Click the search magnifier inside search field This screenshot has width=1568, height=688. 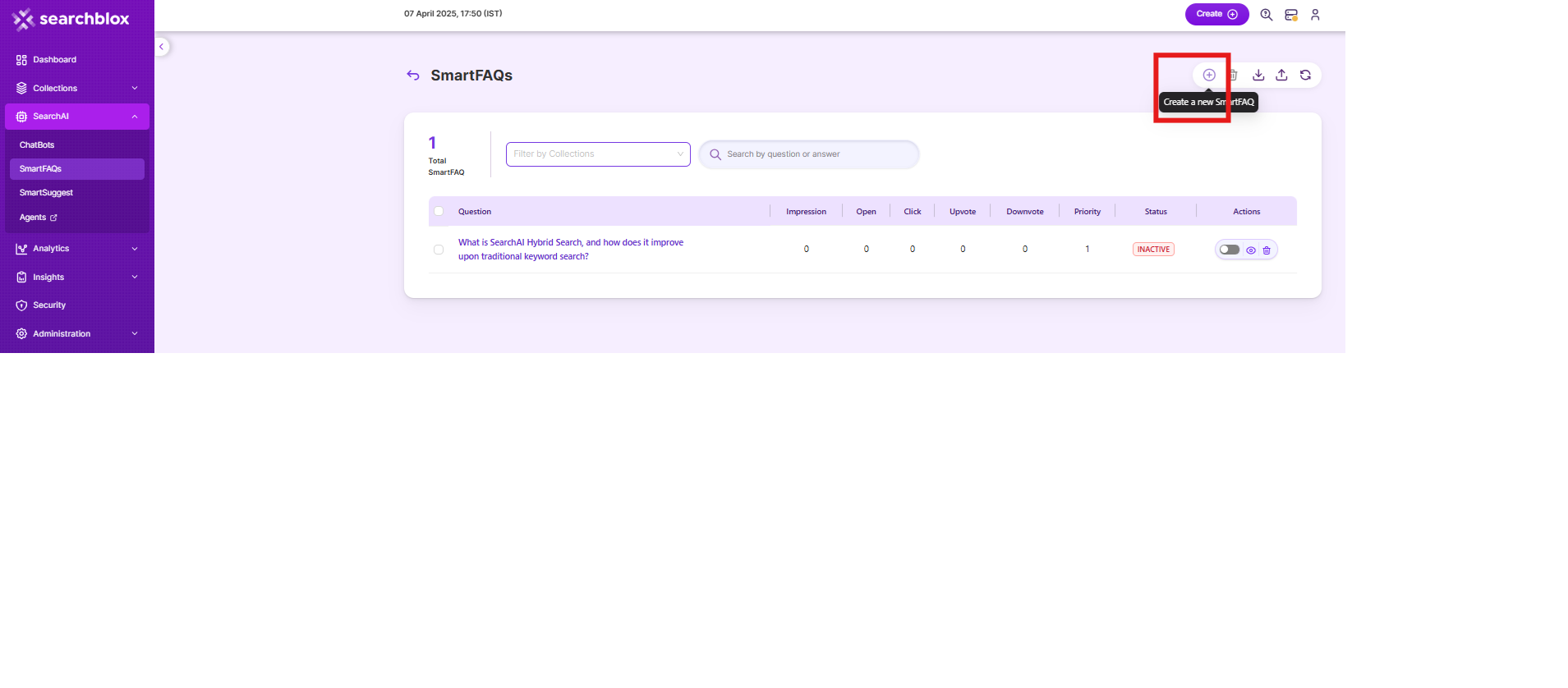click(x=715, y=154)
